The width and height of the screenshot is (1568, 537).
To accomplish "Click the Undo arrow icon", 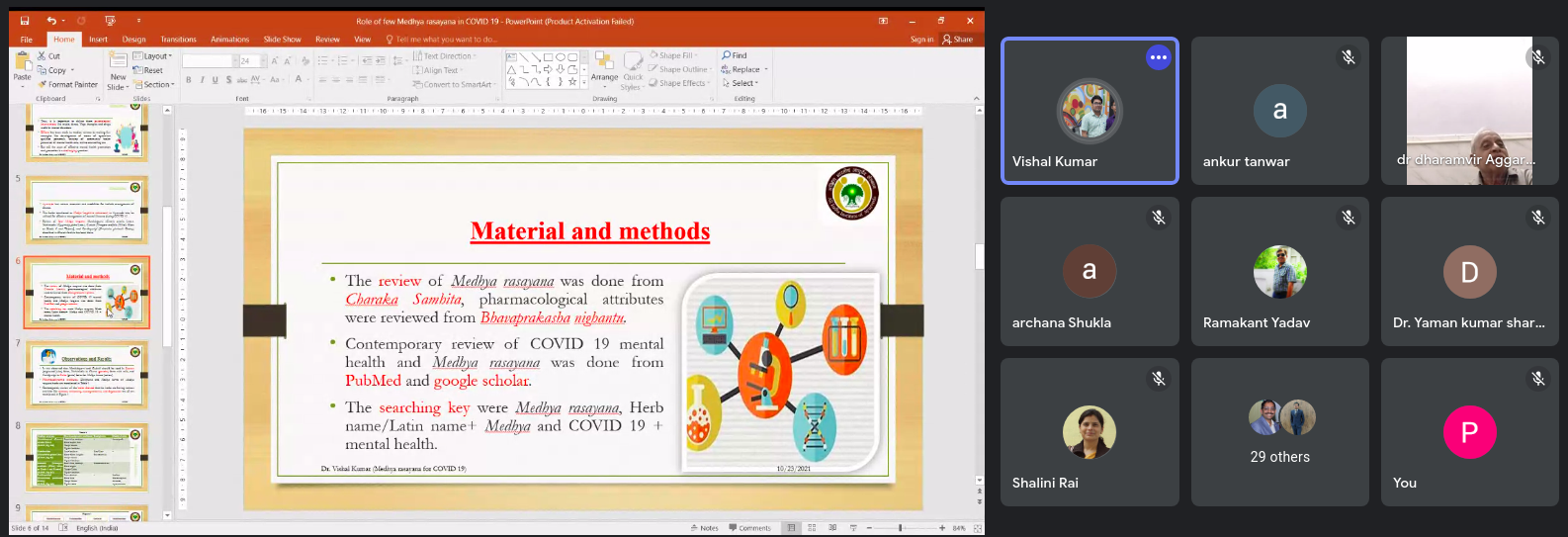I will [x=51, y=21].
